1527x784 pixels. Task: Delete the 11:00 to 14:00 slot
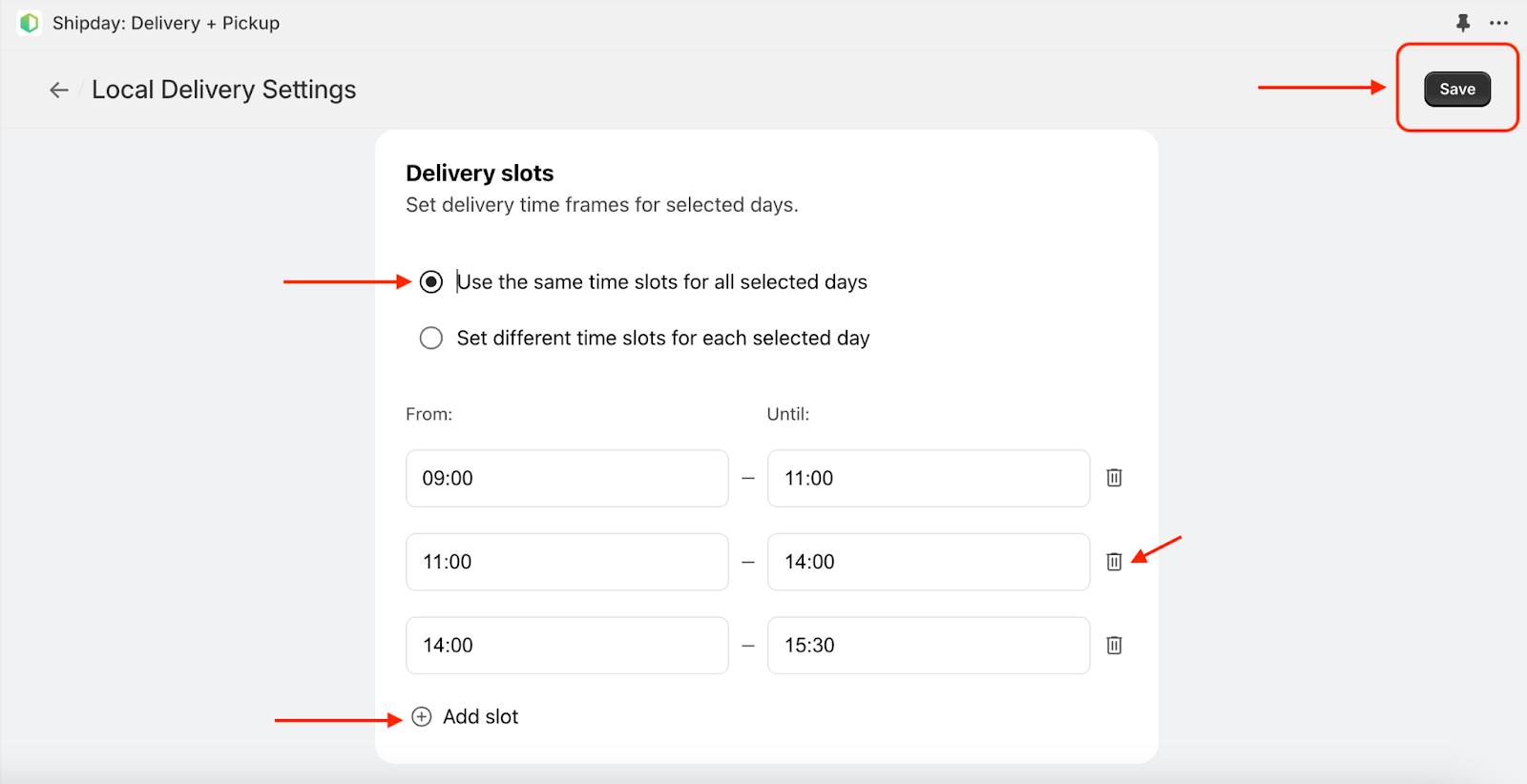tap(1114, 562)
